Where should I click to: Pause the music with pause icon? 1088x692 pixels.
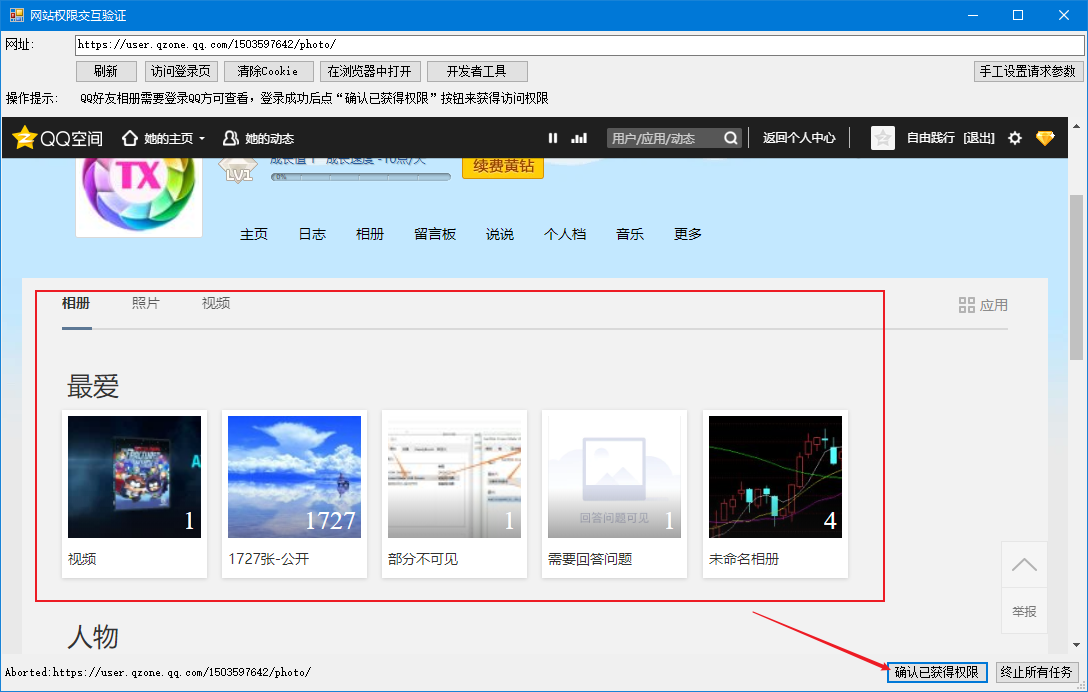coord(553,138)
